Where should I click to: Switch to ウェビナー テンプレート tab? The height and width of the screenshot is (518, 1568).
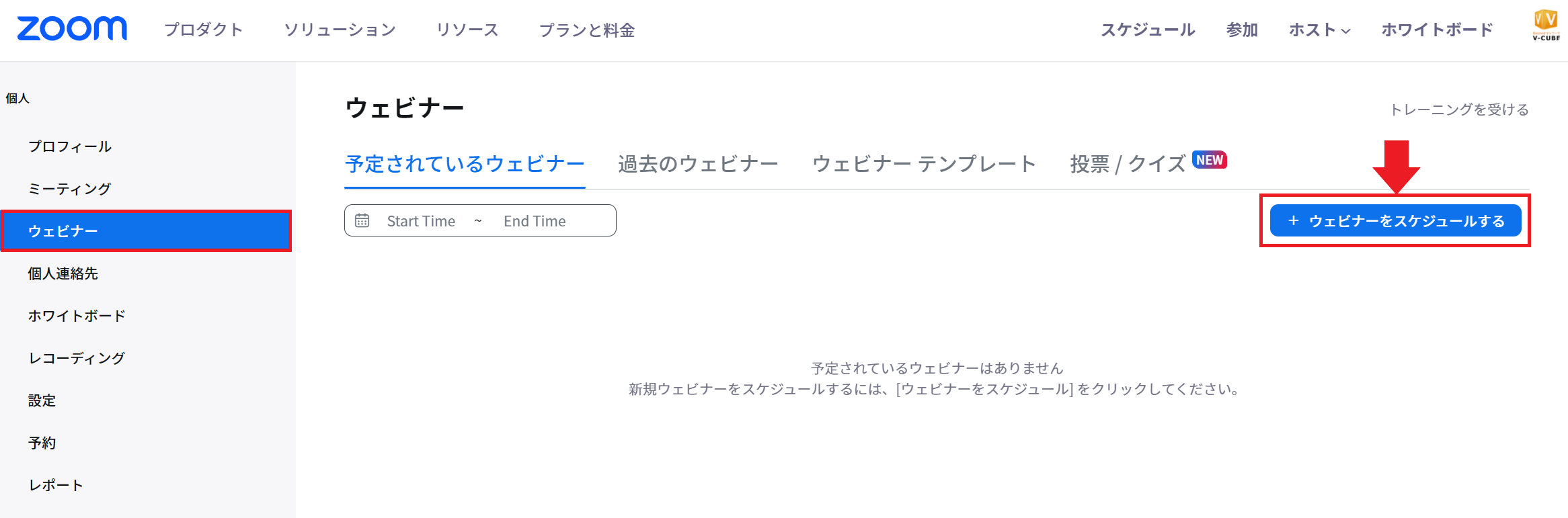point(924,164)
